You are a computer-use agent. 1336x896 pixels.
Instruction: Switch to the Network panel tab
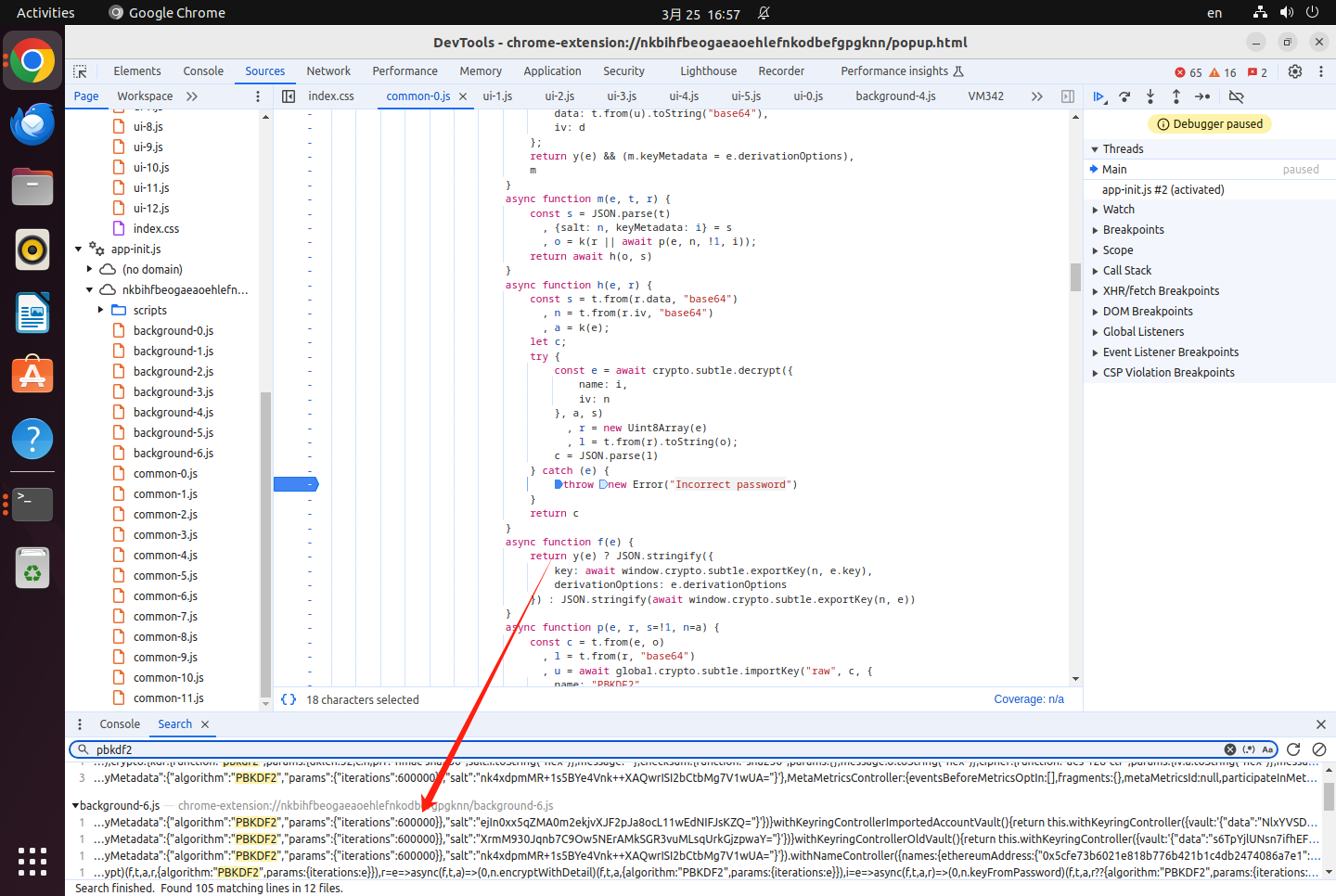pyautogui.click(x=328, y=71)
